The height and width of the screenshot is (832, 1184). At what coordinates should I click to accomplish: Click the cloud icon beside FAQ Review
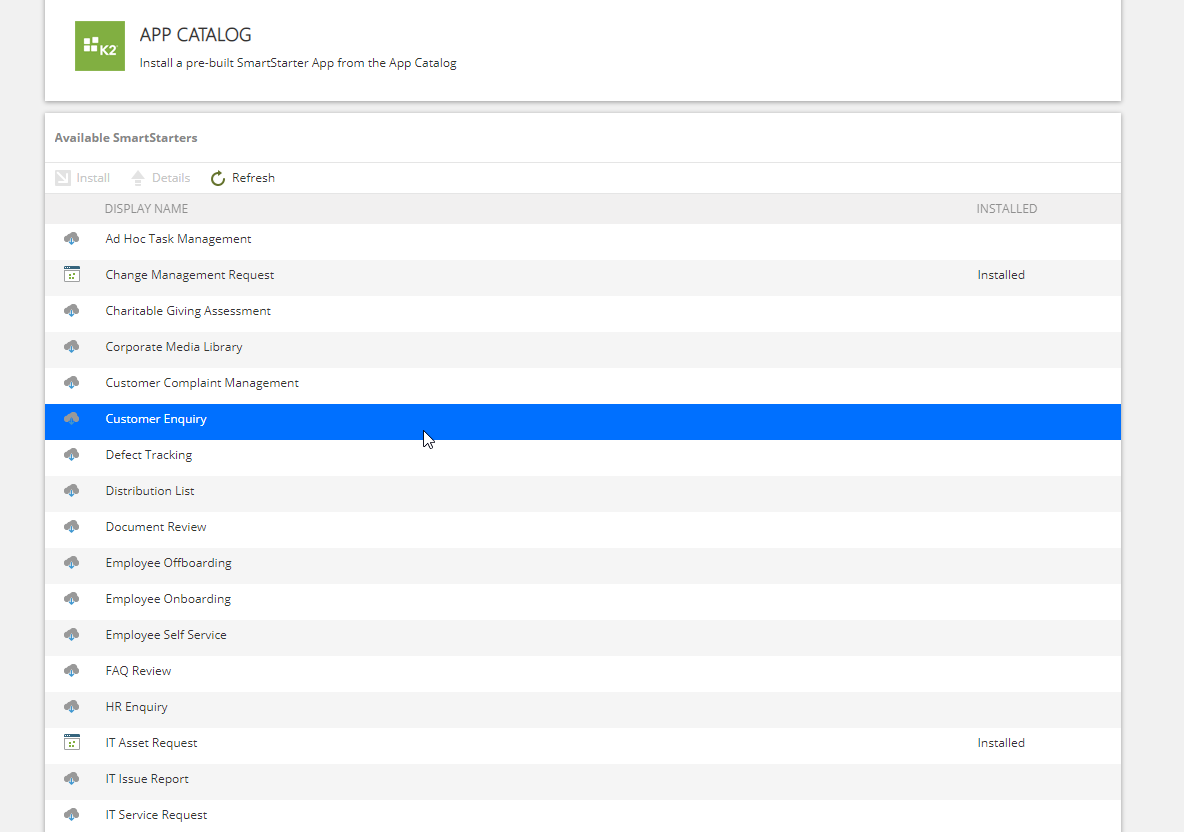click(x=72, y=670)
